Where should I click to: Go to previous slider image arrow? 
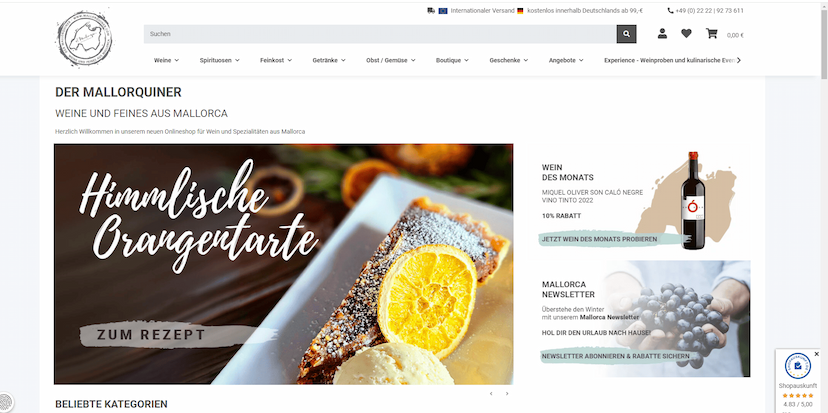point(491,393)
